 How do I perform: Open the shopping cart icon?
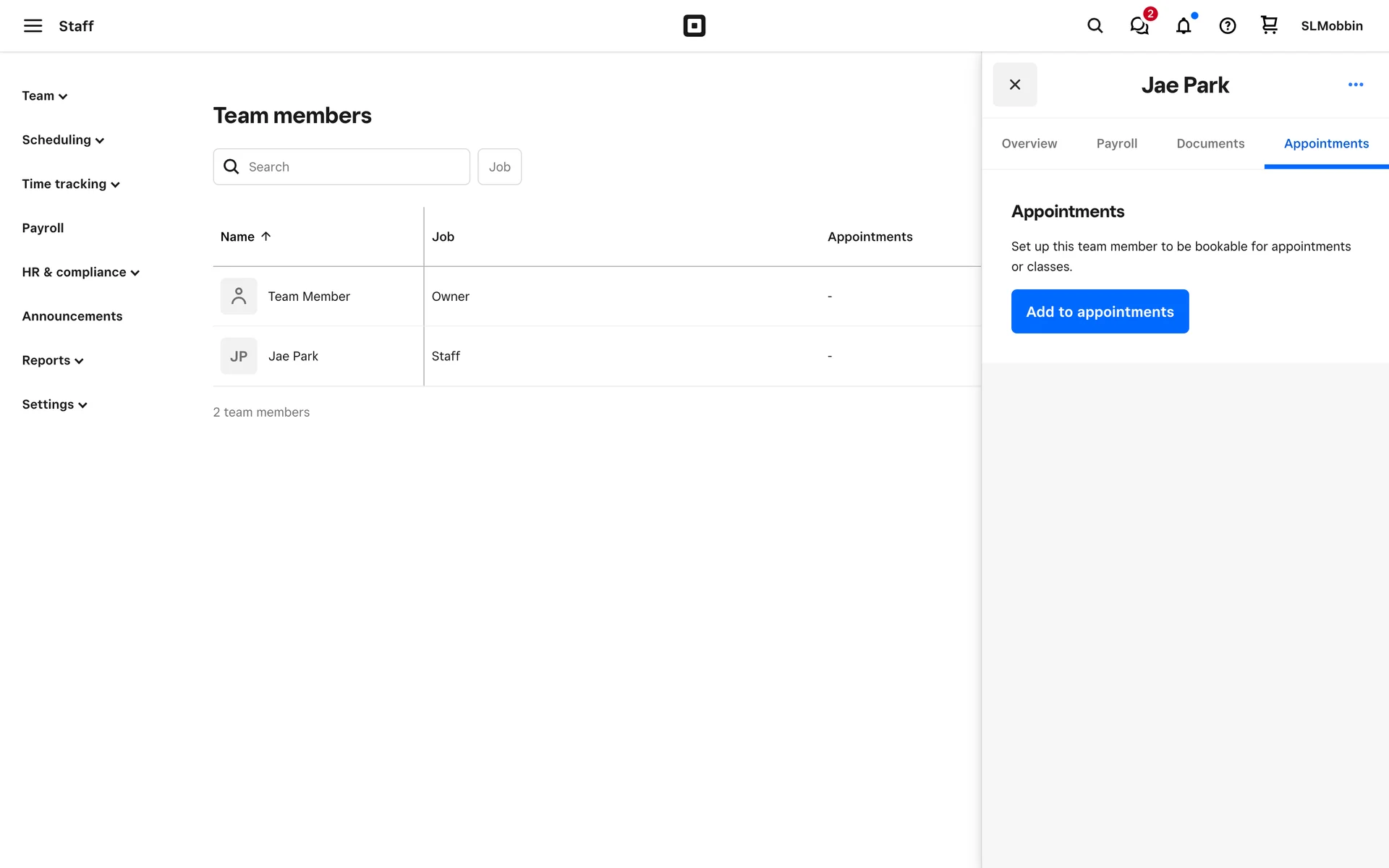(x=1269, y=25)
